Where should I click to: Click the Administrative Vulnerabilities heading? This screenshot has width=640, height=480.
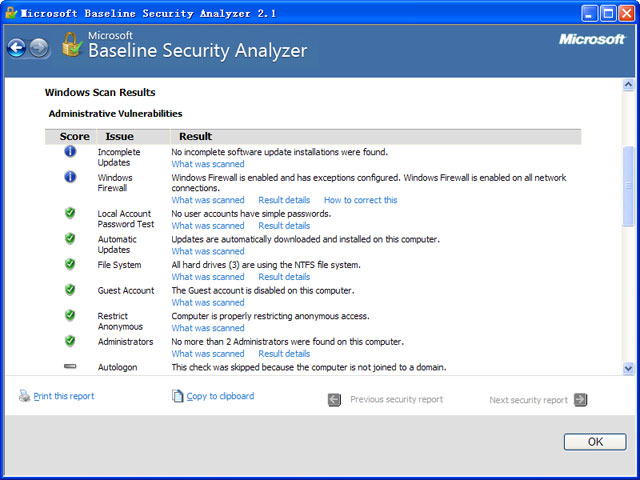tap(115, 113)
